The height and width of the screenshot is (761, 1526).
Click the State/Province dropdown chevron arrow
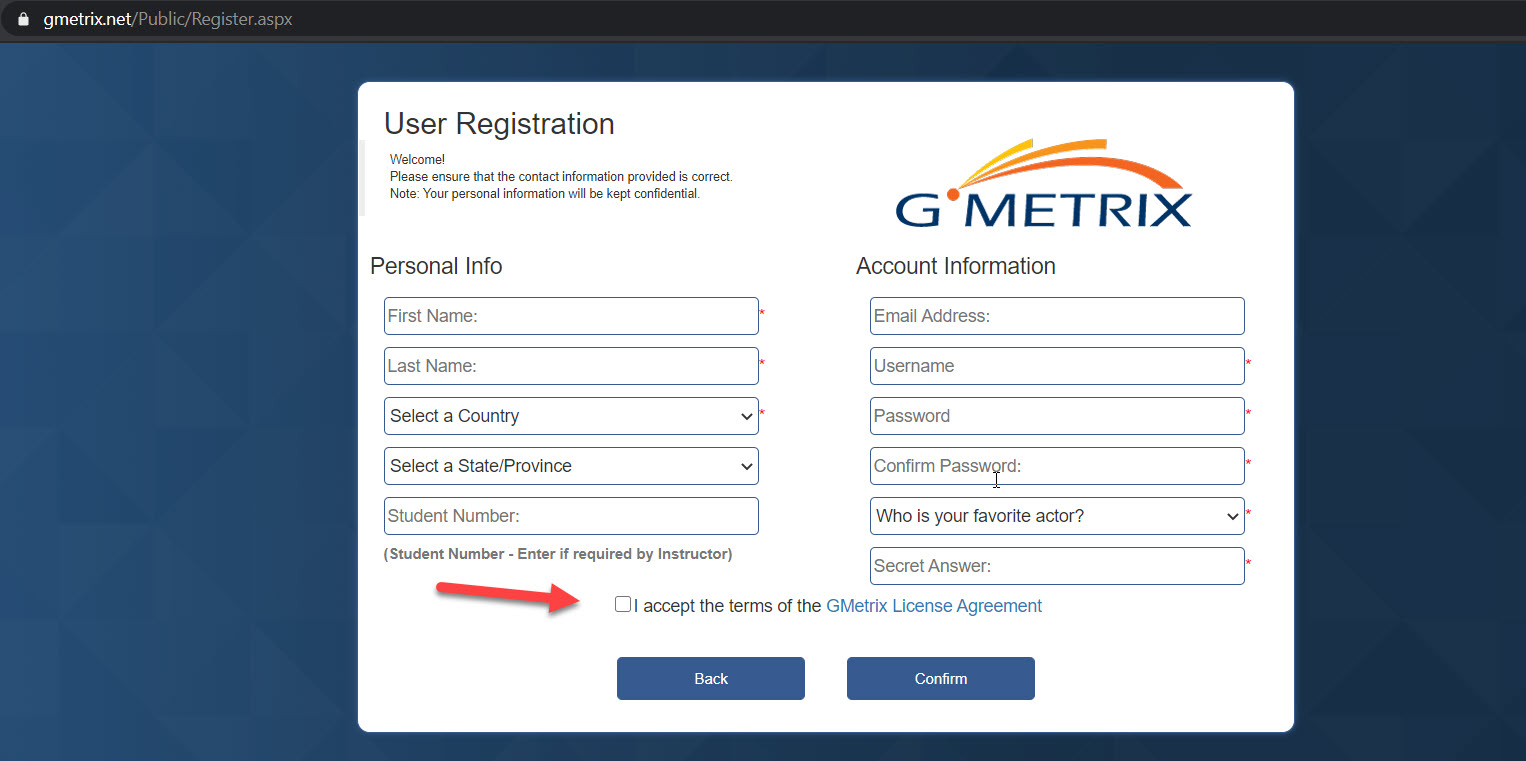click(746, 467)
